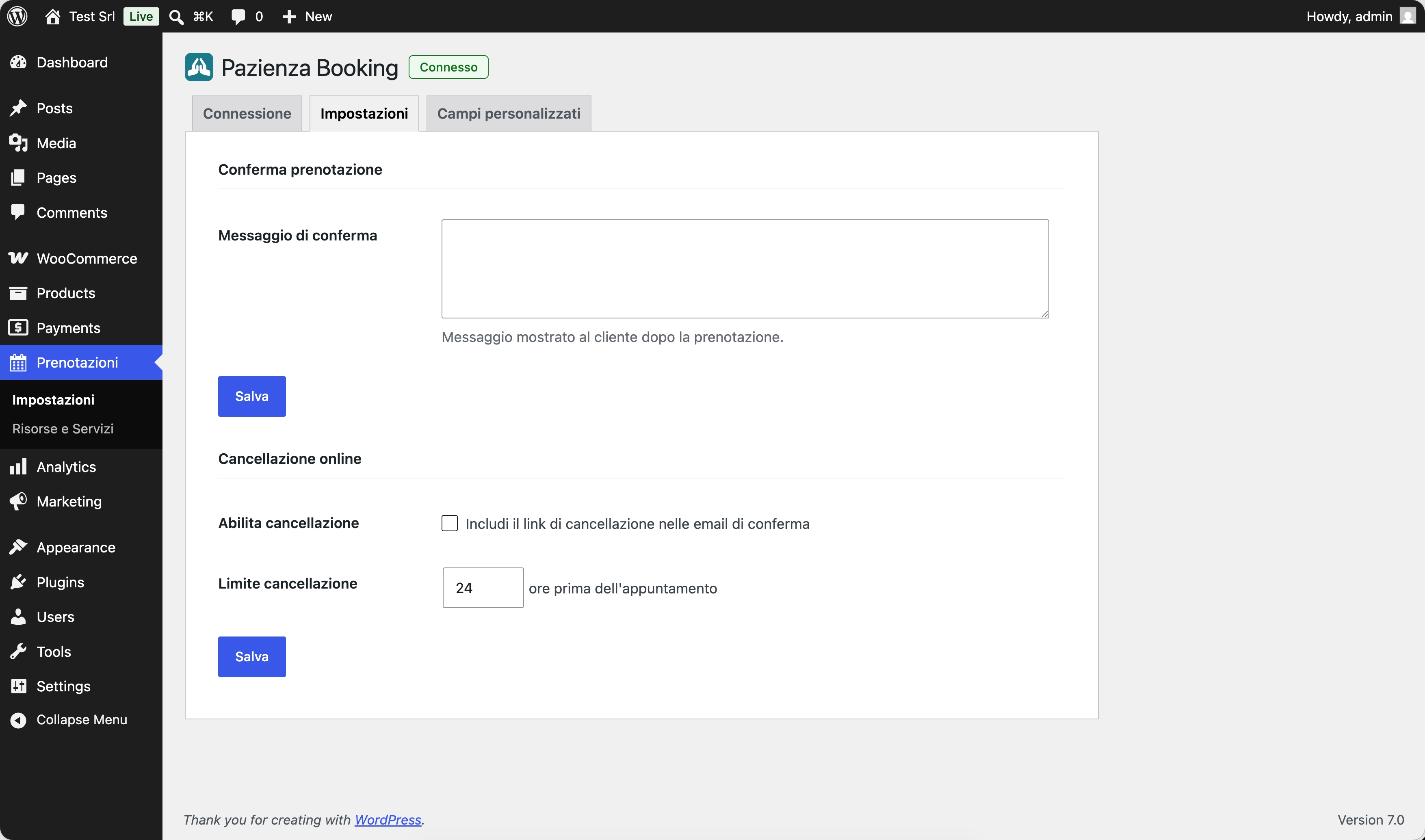Image resolution: width=1425 pixels, height=840 pixels.
Task: Open the search magnifier in admin bar
Action: [x=177, y=17]
